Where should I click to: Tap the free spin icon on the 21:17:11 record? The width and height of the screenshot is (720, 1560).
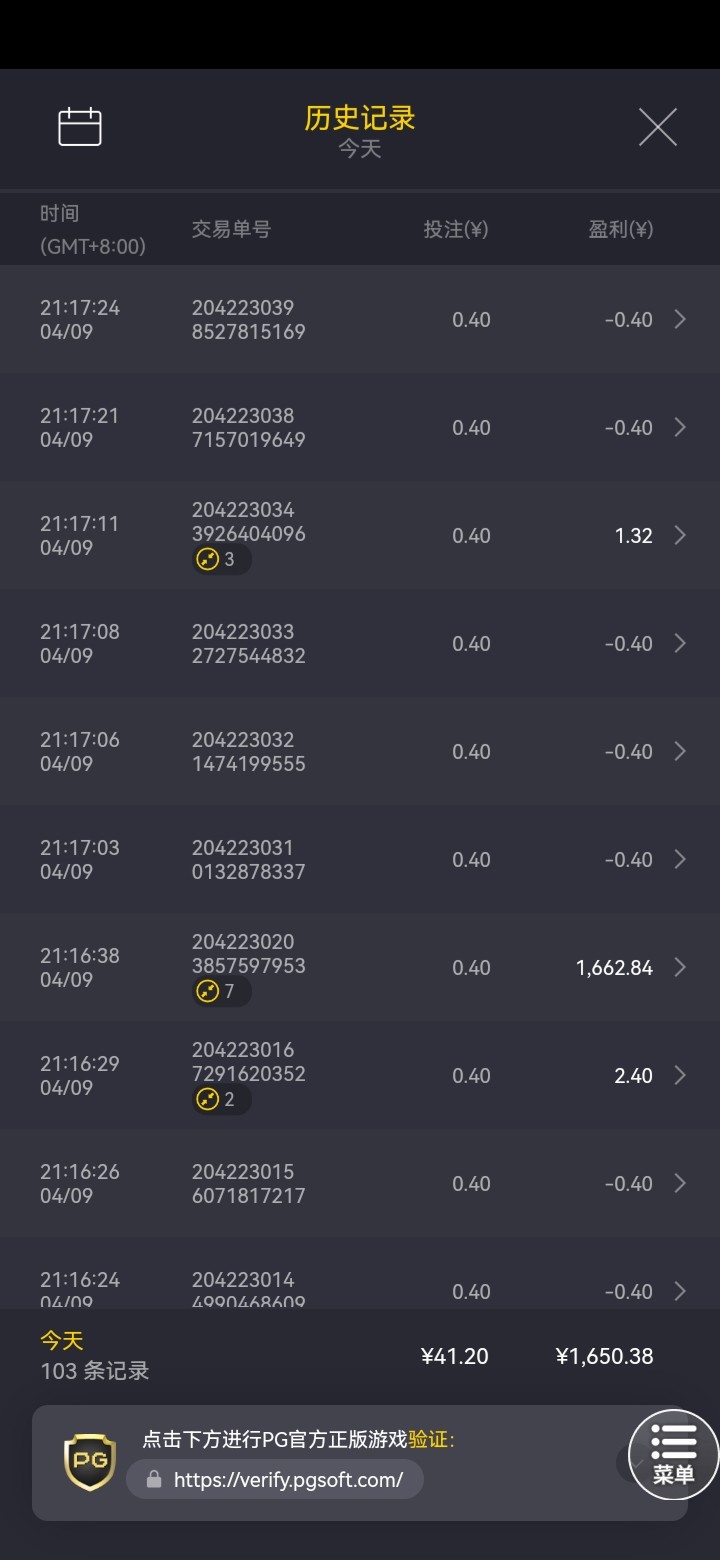(208, 560)
